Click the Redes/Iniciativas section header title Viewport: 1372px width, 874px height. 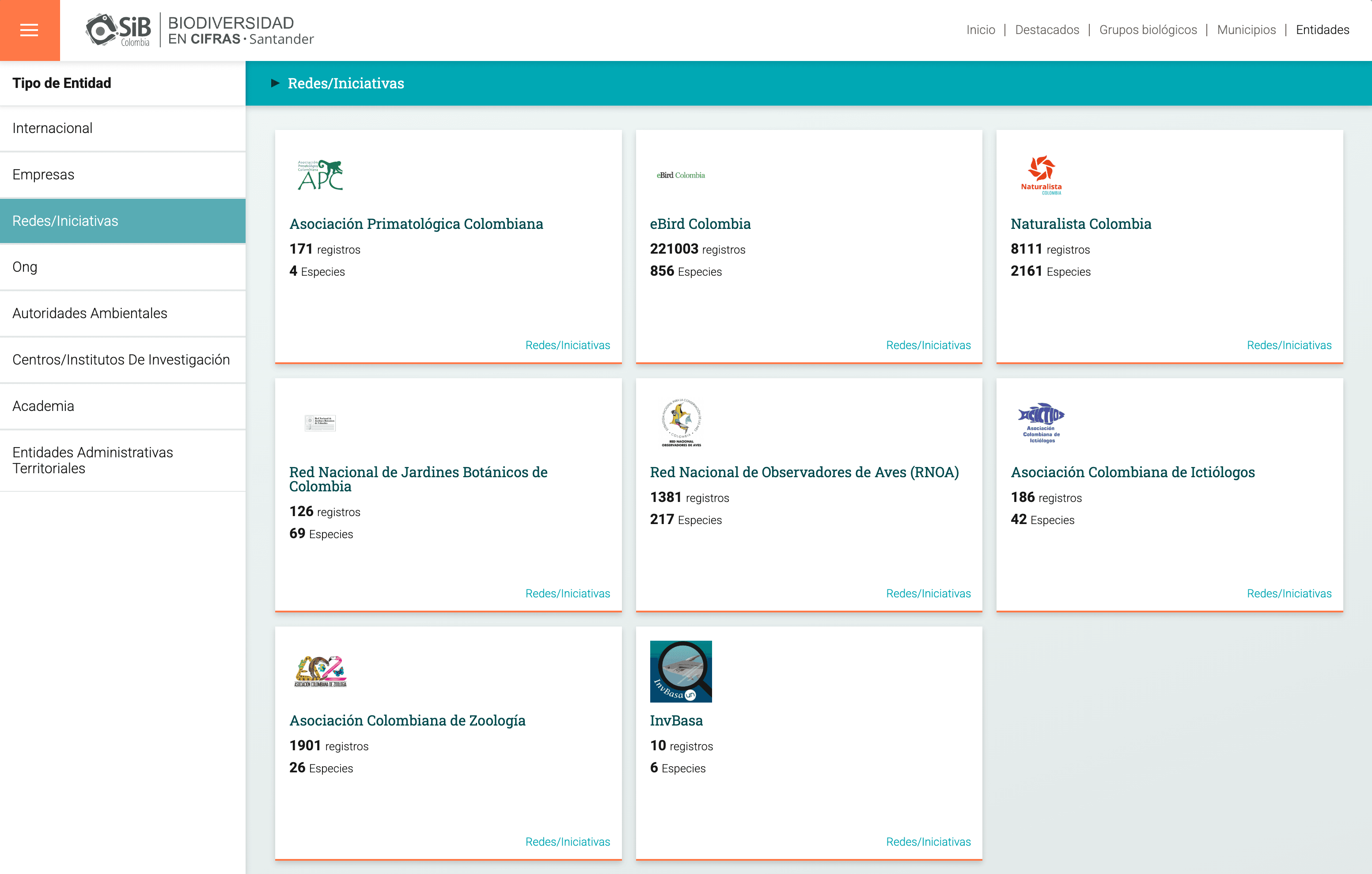point(346,83)
